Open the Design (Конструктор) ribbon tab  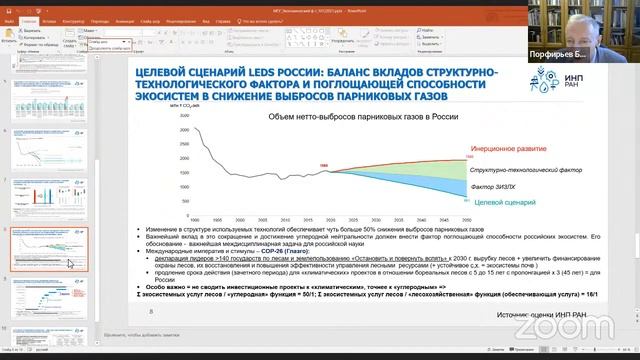tap(73, 21)
